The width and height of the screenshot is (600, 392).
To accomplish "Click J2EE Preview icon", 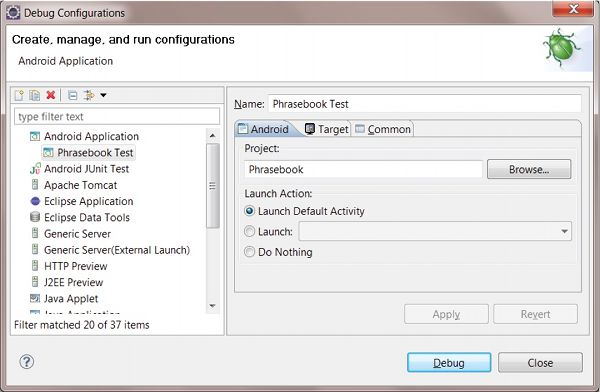I will coord(35,282).
